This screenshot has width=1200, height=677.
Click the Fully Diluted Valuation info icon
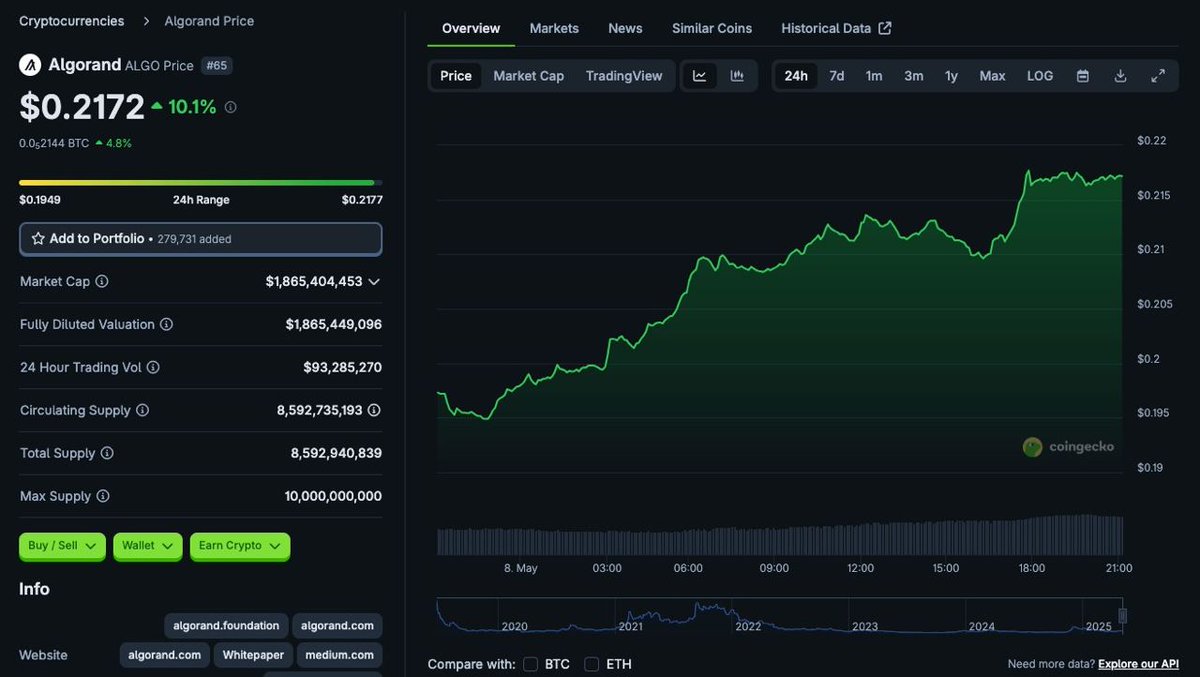(x=167, y=325)
